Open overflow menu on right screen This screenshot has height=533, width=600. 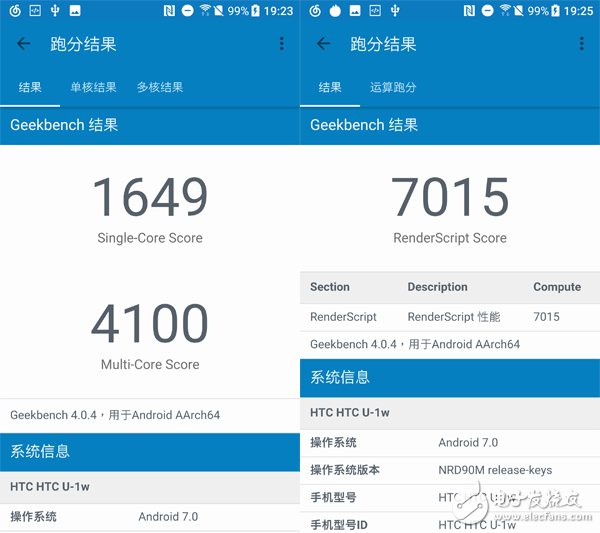[x=581, y=44]
